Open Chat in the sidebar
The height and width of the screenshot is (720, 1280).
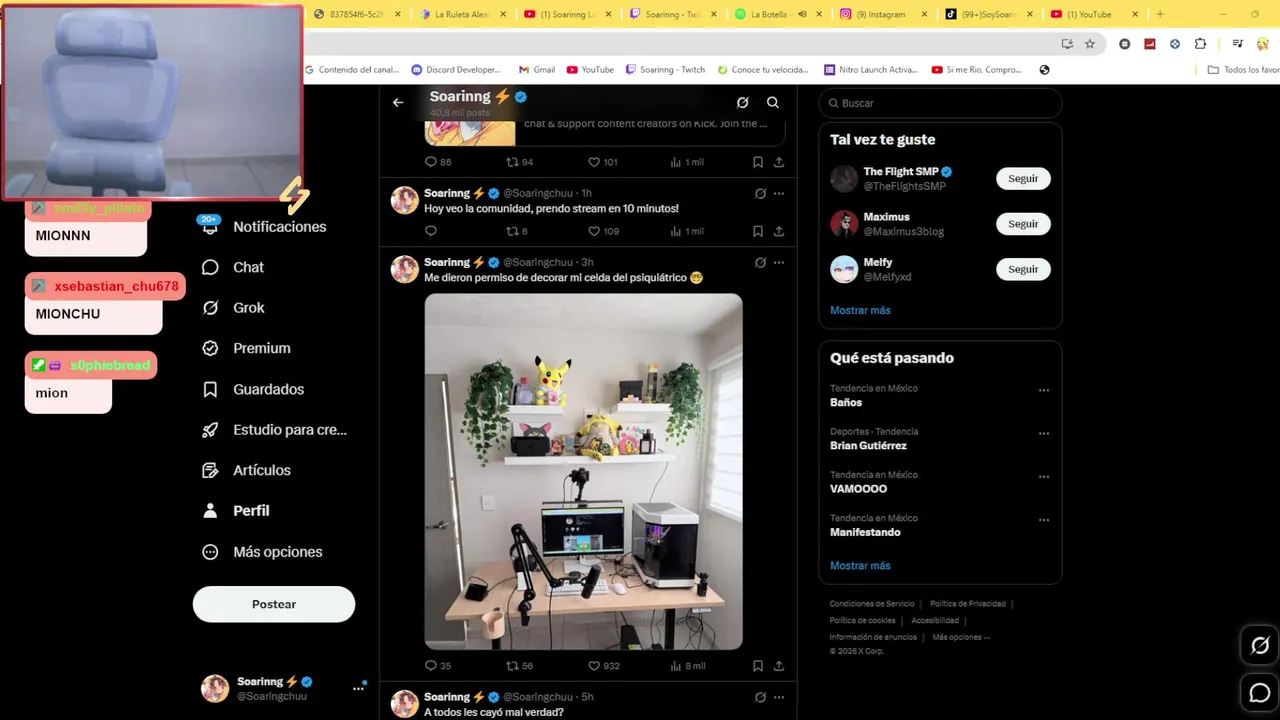point(233,267)
